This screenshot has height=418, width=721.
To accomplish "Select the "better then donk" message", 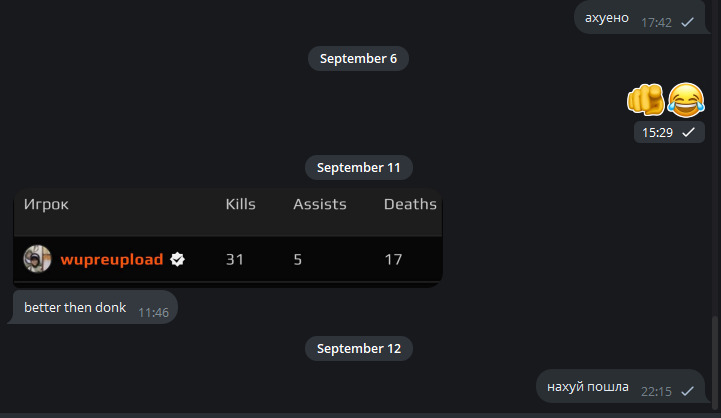I will click(75, 308).
